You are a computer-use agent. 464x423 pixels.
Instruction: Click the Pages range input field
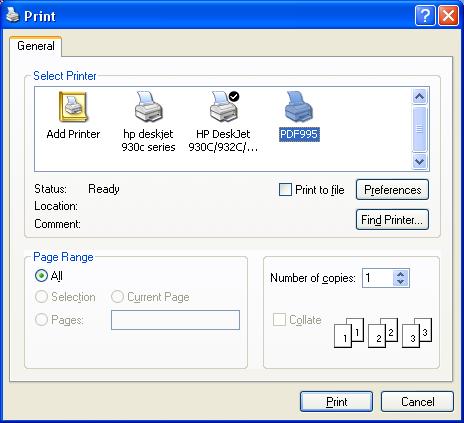175,320
